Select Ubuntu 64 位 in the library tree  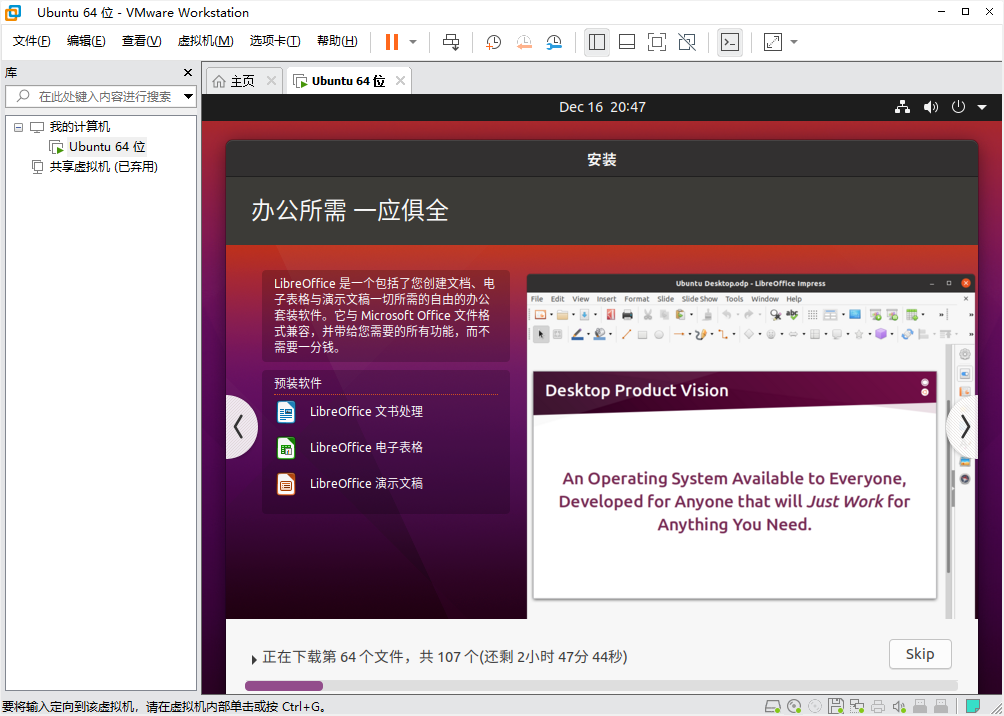click(x=107, y=147)
